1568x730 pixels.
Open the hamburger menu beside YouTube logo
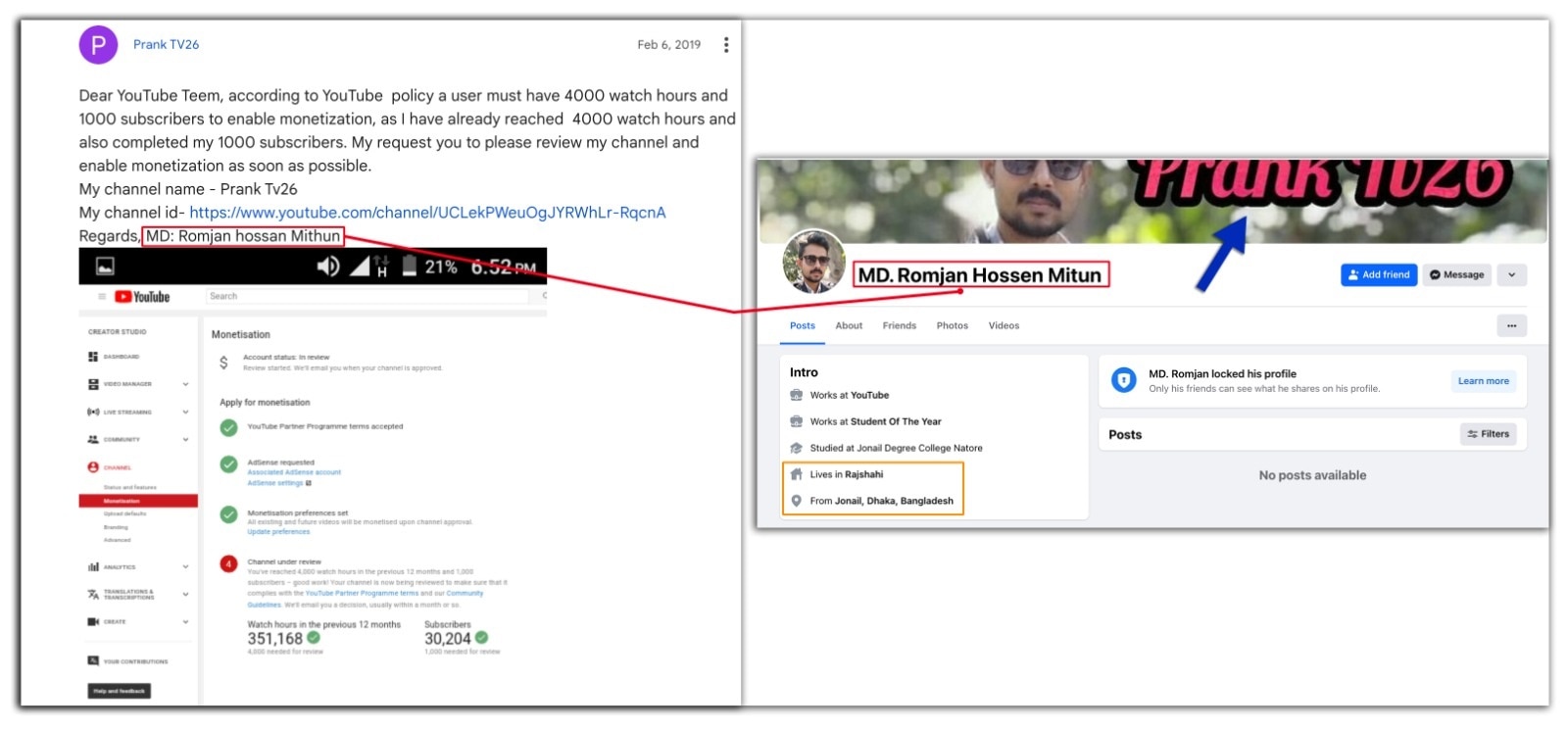point(102,297)
